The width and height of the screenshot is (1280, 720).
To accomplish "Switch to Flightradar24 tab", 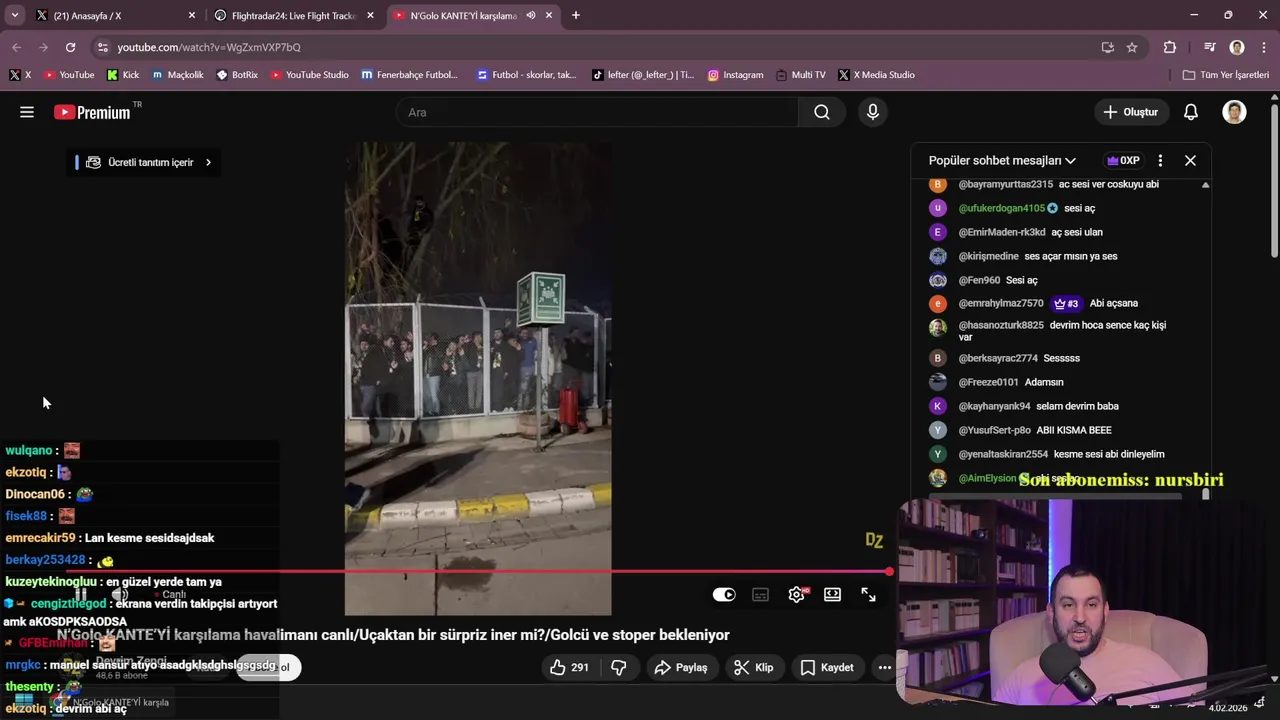I will pos(294,15).
